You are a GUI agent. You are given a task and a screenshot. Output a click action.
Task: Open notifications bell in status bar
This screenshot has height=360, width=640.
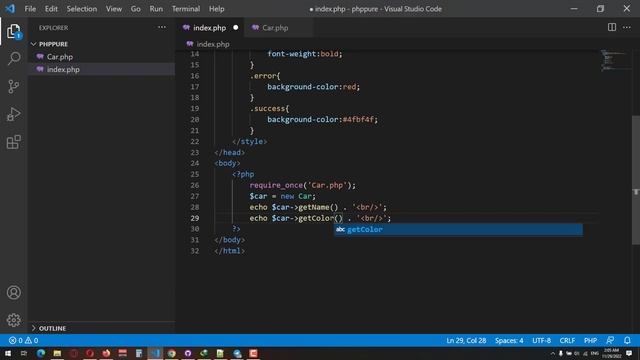coord(627,340)
